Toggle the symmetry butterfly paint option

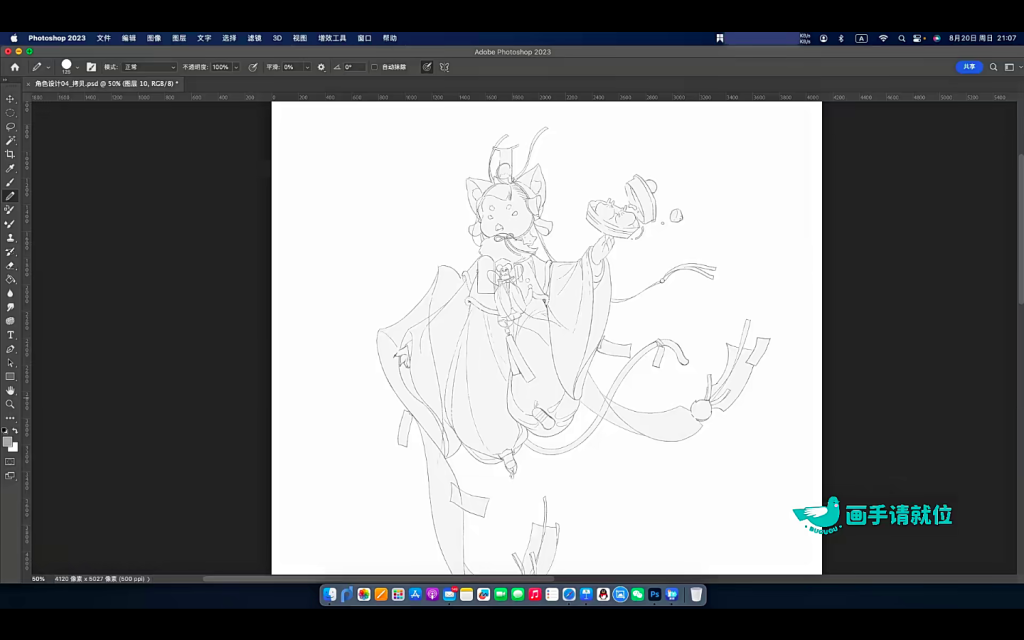[x=445, y=67]
